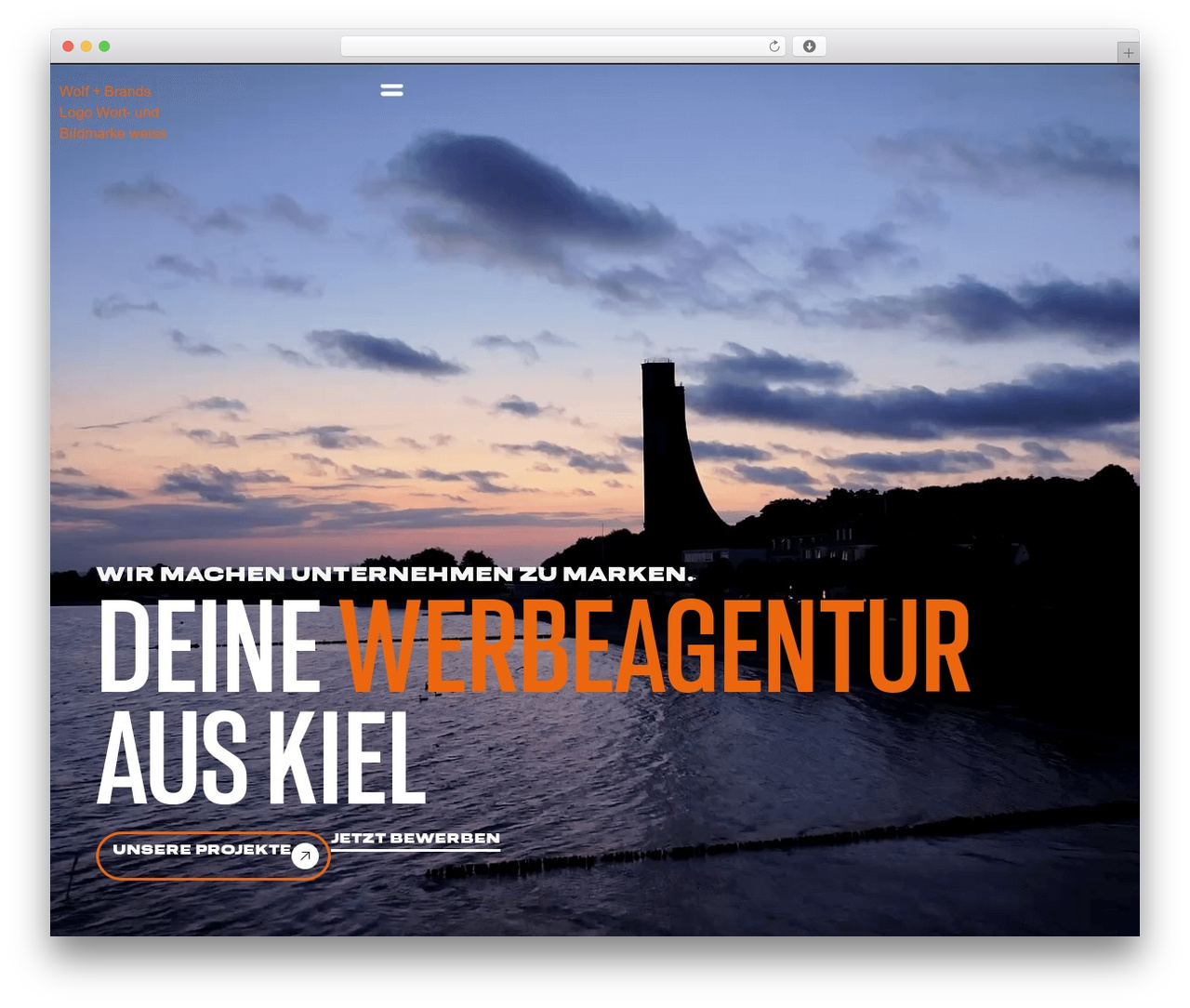Reload the page with the refresh icon
Screen dimensions: 1190x1008
click(x=774, y=46)
